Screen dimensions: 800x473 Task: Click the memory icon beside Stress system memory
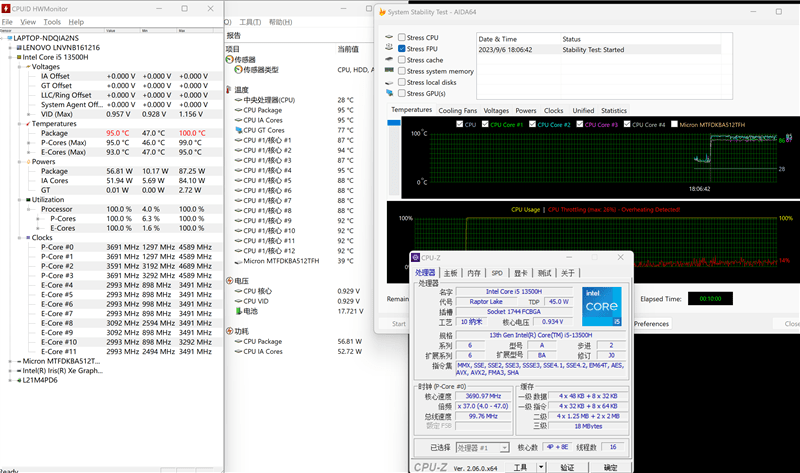point(389,70)
